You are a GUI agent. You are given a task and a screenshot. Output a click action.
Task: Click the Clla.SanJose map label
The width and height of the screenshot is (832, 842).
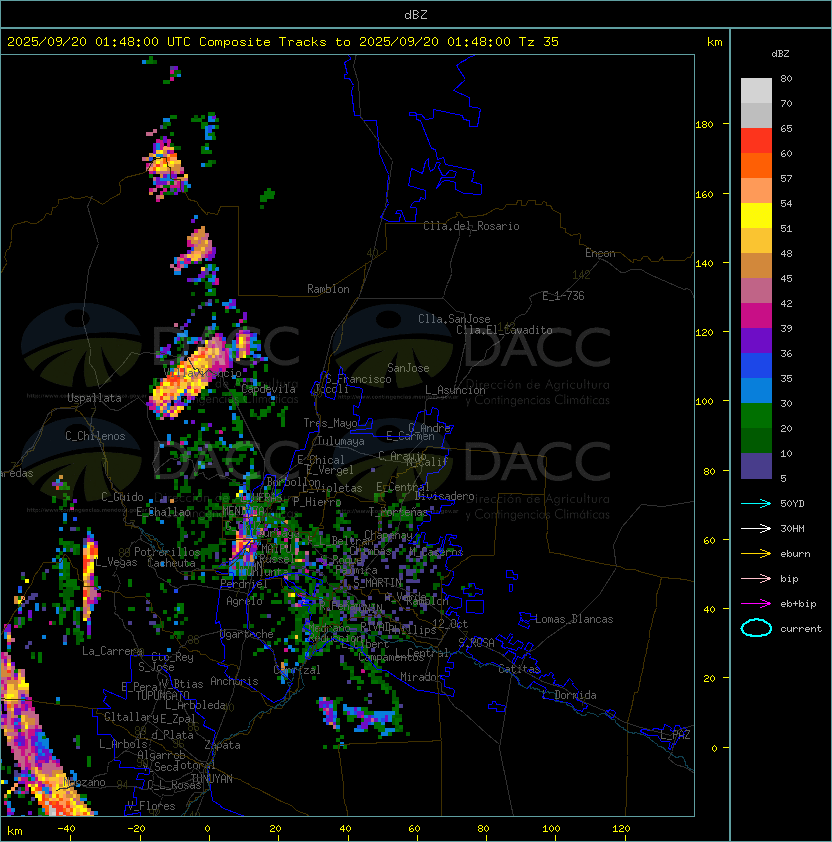454,319
